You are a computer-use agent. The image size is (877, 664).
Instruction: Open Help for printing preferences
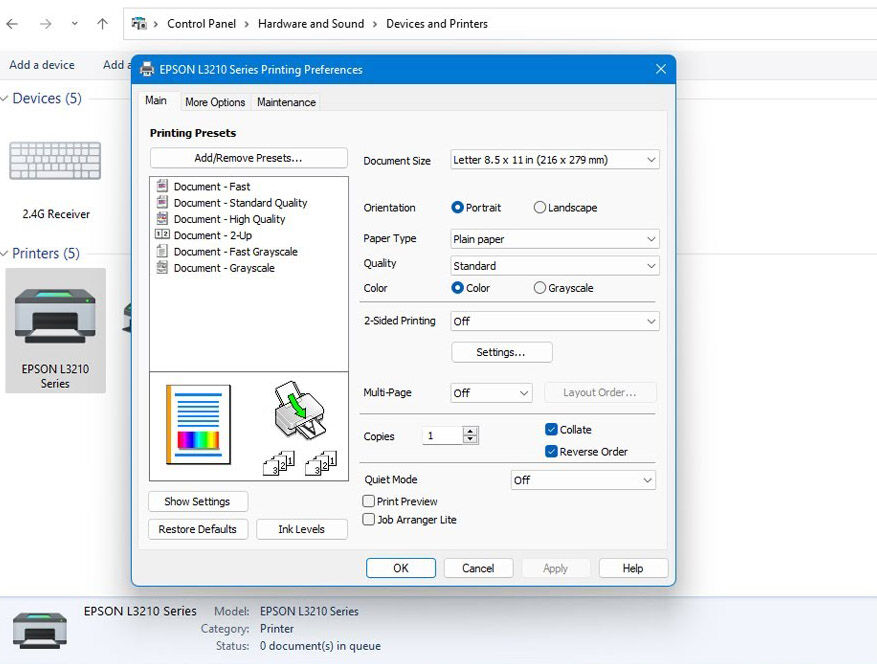(x=633, y=568)
